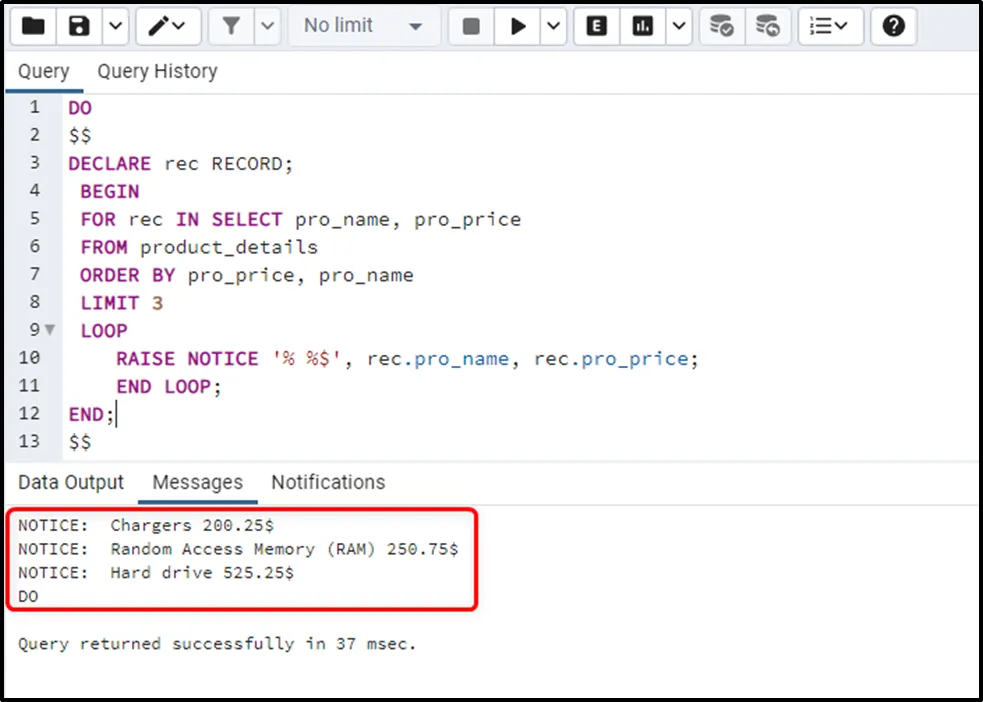Switch to the Query History tab
This screenshot has width=983, height=702.
pos(157,71)
